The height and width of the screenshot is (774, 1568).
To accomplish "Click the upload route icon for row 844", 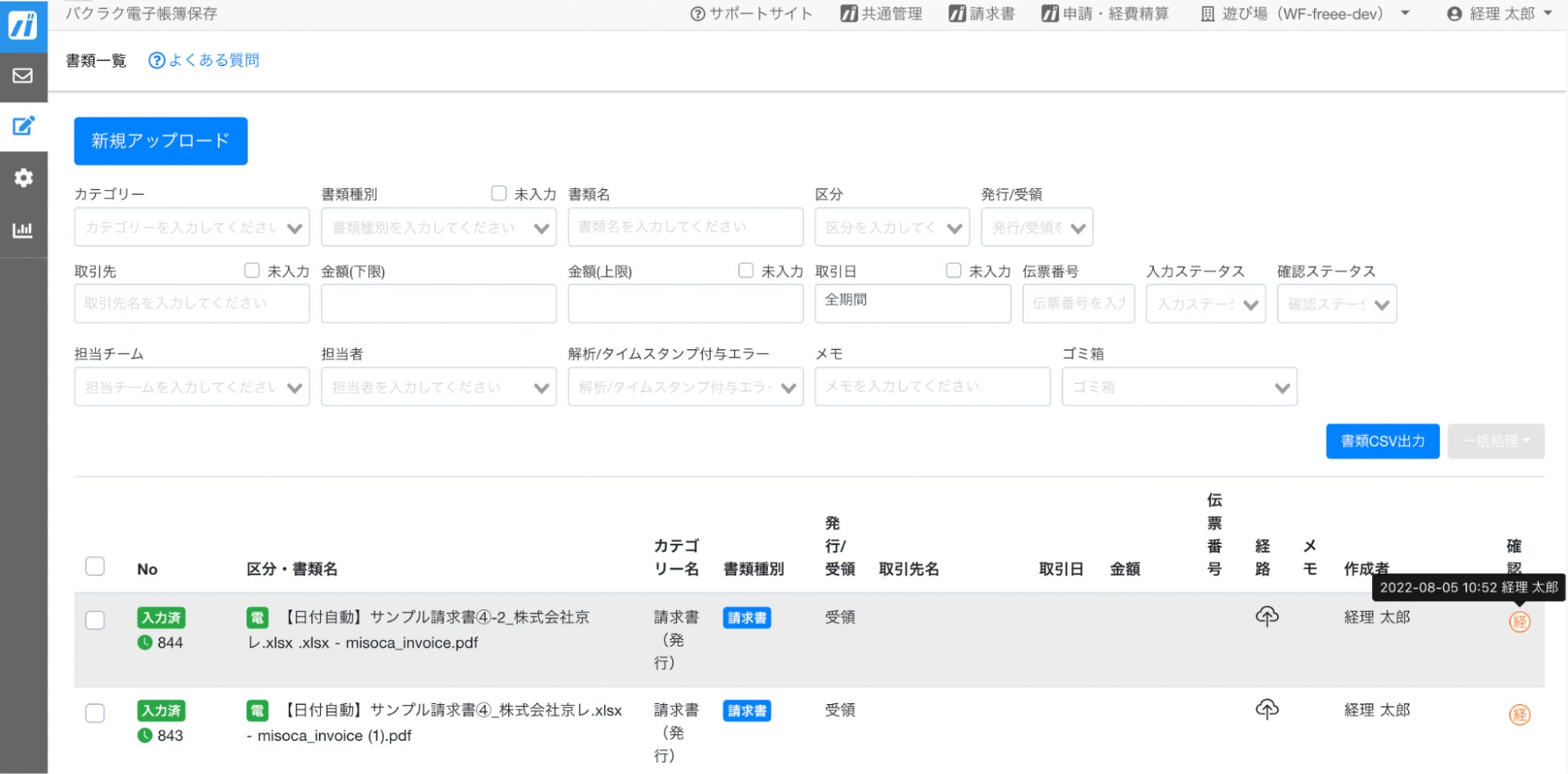I will point(1266,616).
